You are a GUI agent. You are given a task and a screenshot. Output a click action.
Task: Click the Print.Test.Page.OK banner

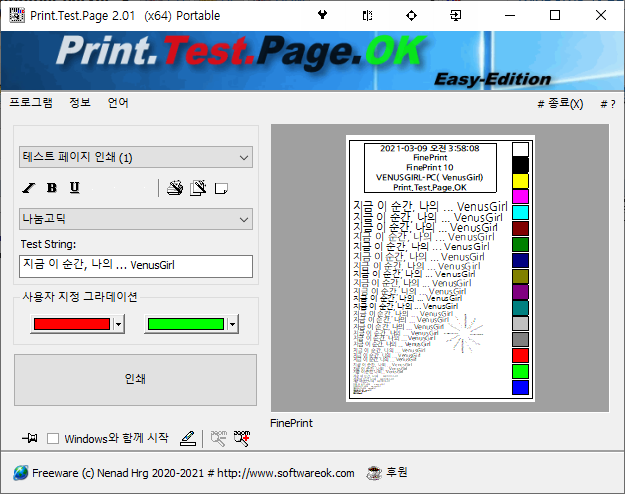[x=312, y=61]
